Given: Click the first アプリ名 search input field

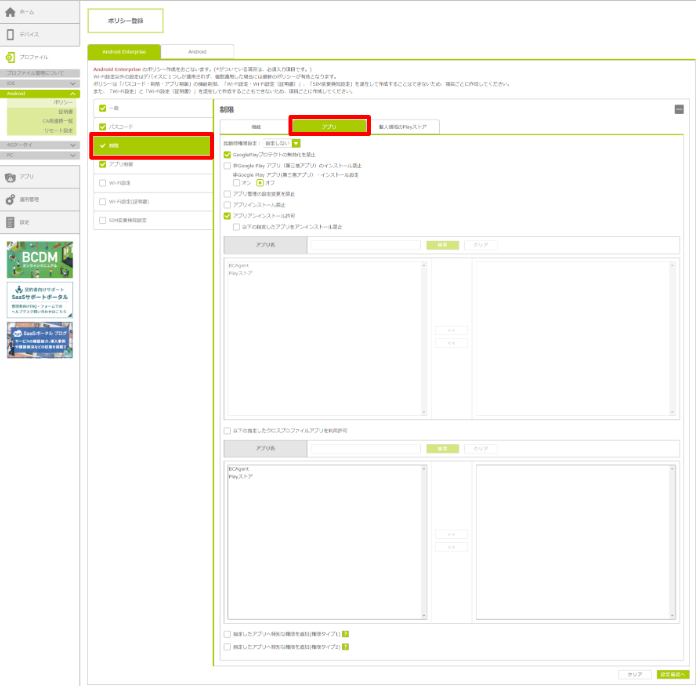Looking at the screenshot, I should point(364,244).
